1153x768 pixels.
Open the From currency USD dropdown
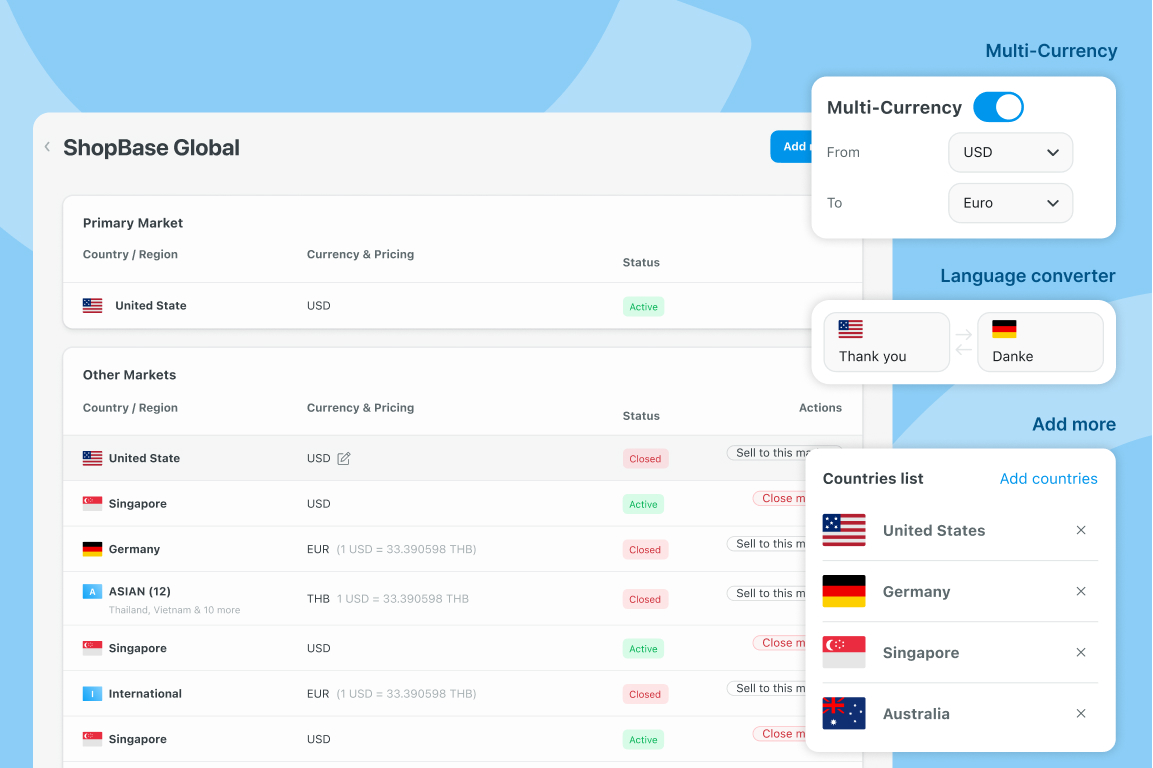(x=1010, y=153)
